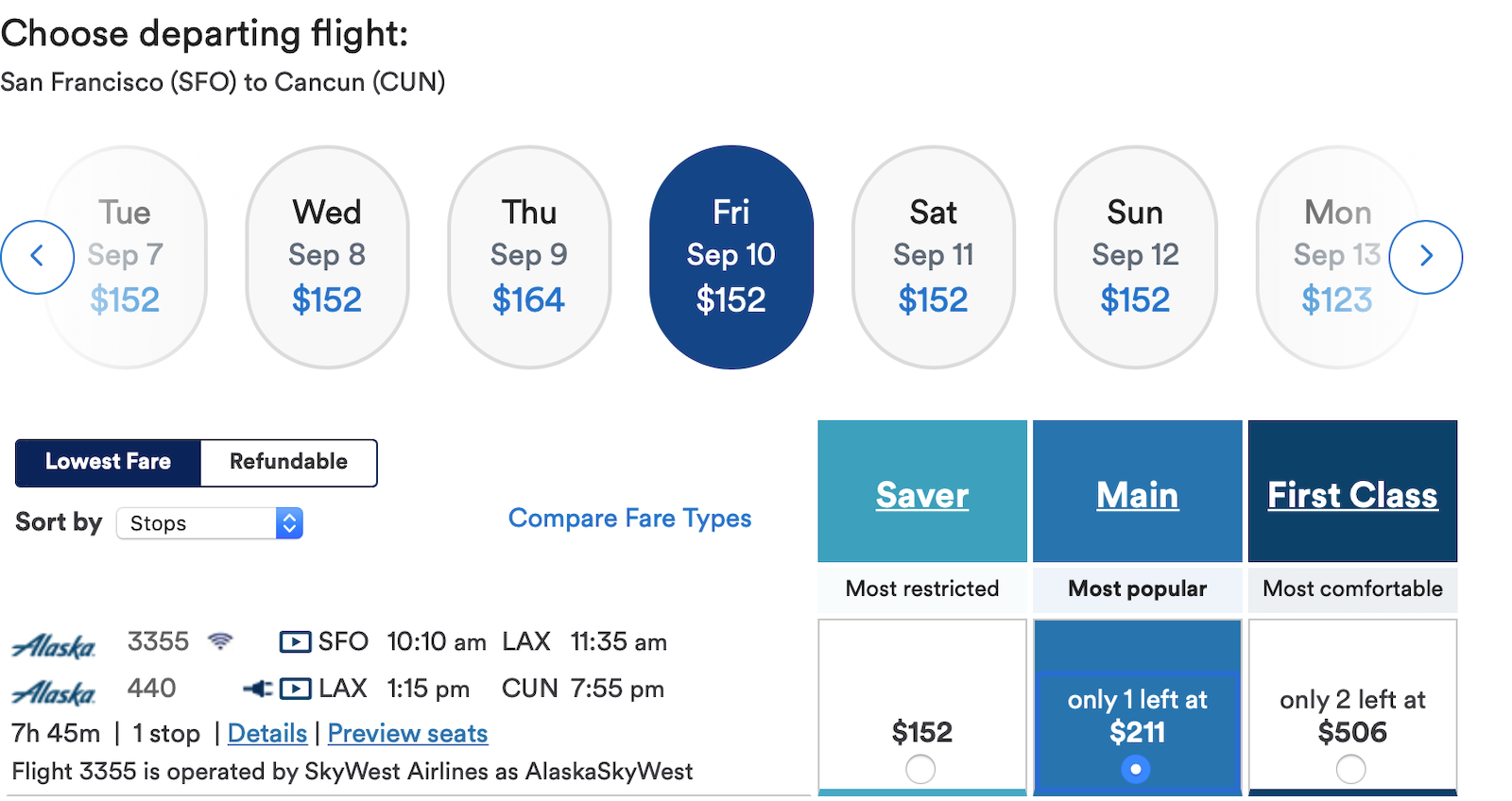Click the Wi-Fi icon for flight 3355

pyautogui.click(x=220, y=641)
